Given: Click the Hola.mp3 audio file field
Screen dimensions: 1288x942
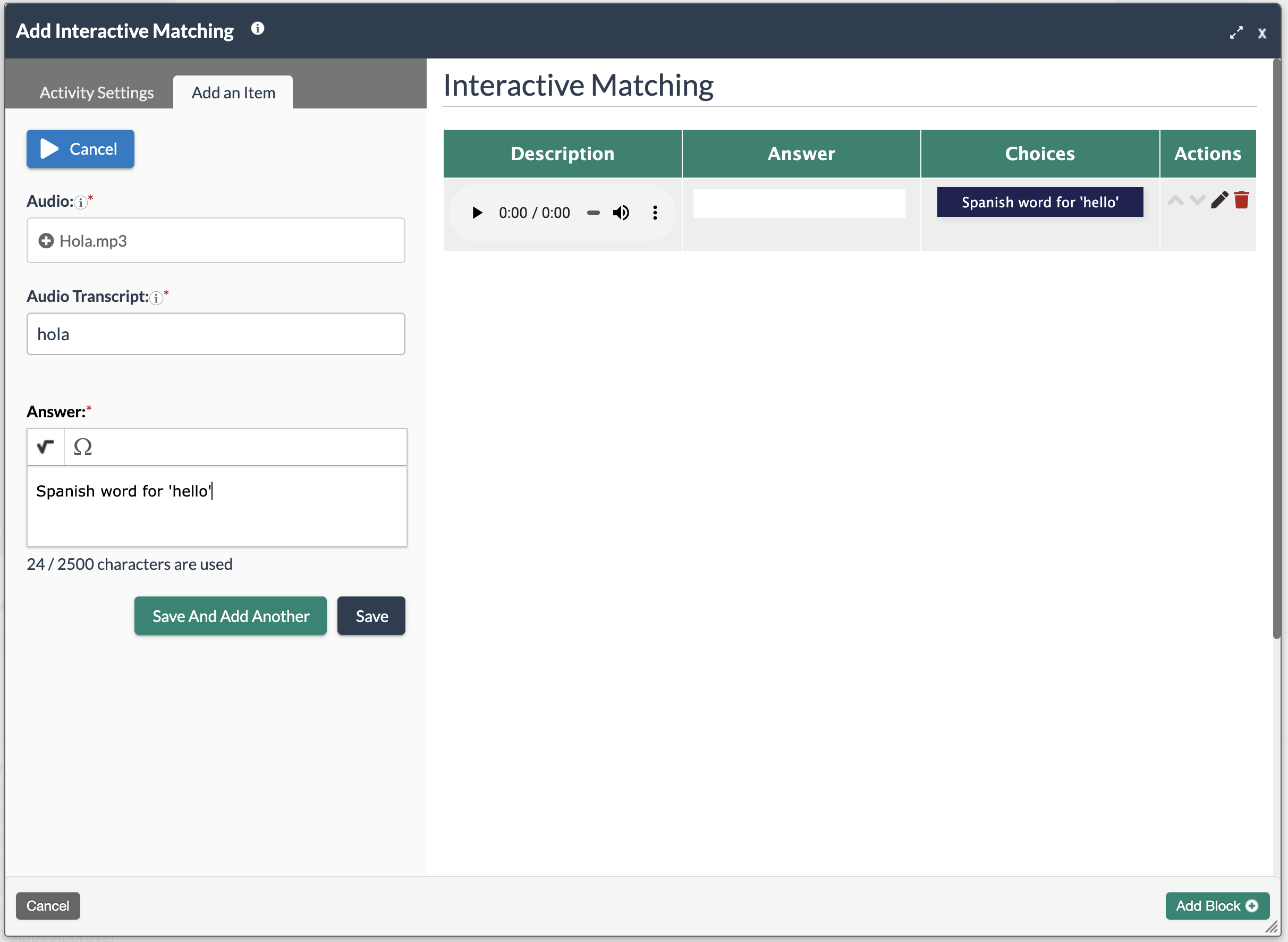Looking at the screenshot, I should click(215, 241).
